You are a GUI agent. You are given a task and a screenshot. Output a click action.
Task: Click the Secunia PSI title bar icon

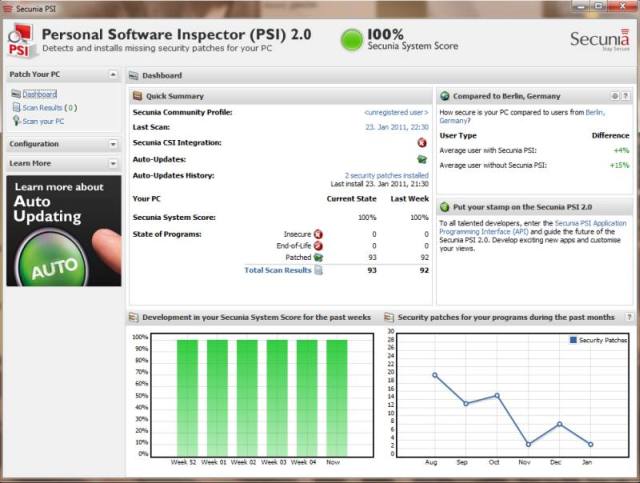pyautogui.click(x=7, y=8)
